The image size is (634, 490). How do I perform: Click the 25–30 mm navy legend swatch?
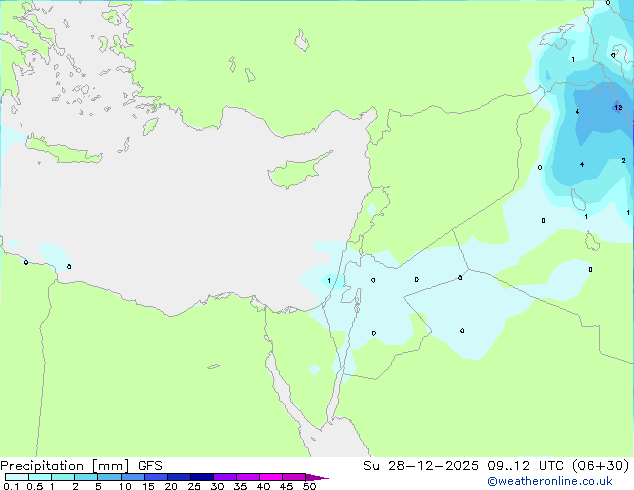click(x=201, y=477)
